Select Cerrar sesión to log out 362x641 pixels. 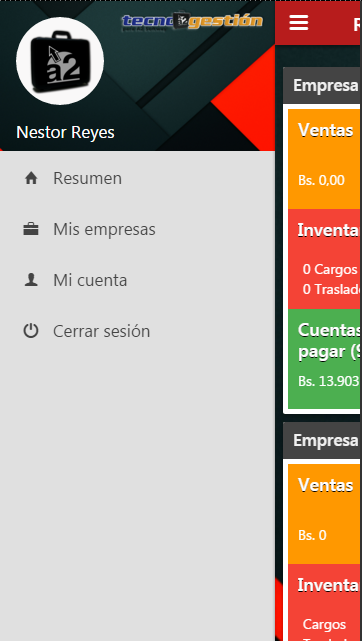(137, 331)
